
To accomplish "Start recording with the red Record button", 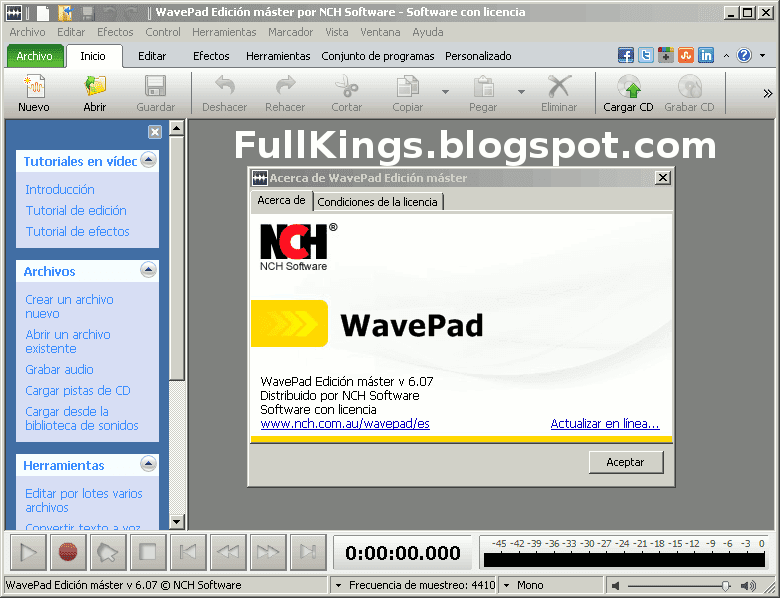I will 68,552.
